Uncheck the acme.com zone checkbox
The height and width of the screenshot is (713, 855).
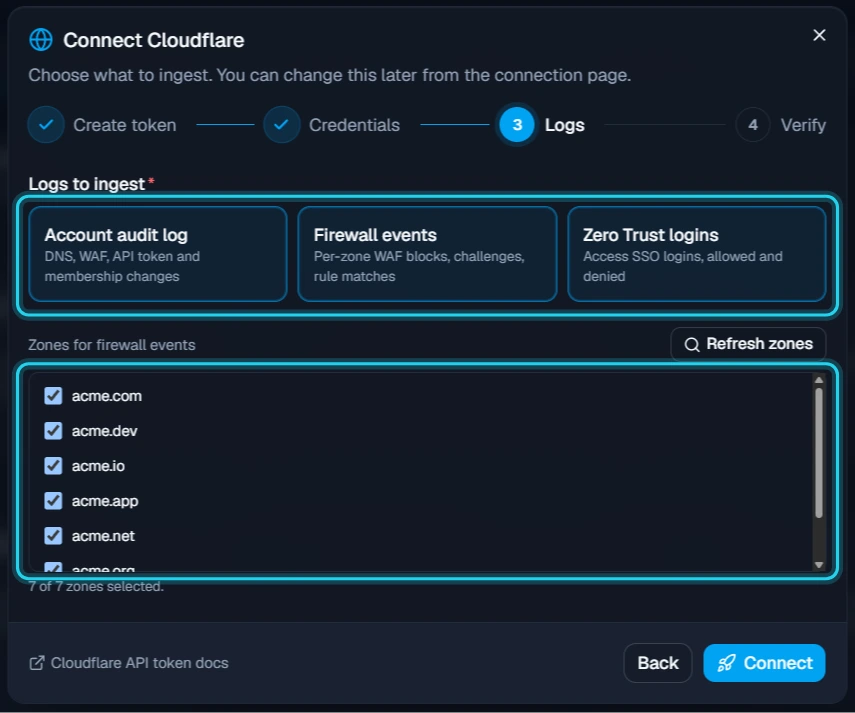pyautogui.click(x=53, y=396)
